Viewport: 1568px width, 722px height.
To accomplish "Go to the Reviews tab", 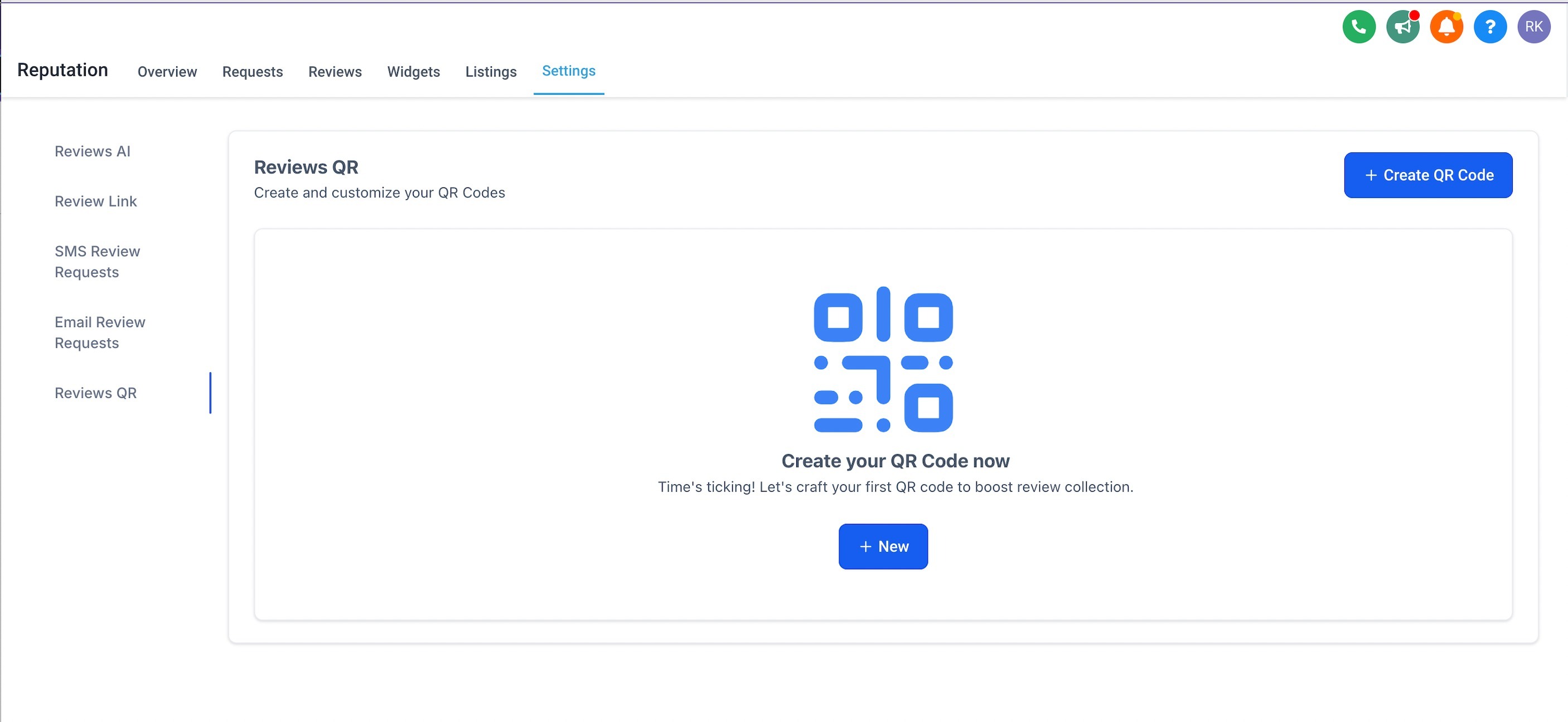I will coord(335,72).
